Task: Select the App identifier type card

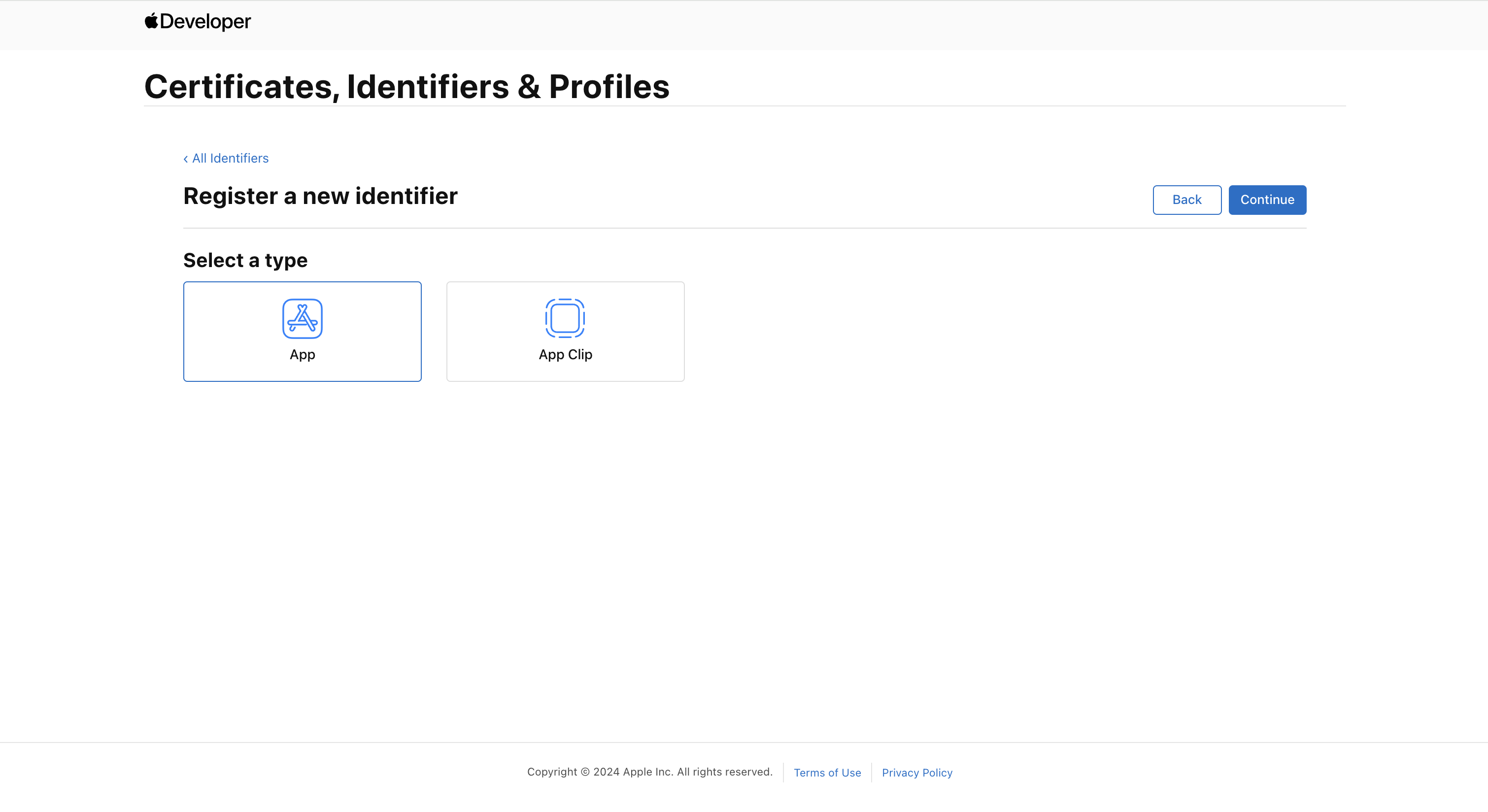Action: coord(302,332)
